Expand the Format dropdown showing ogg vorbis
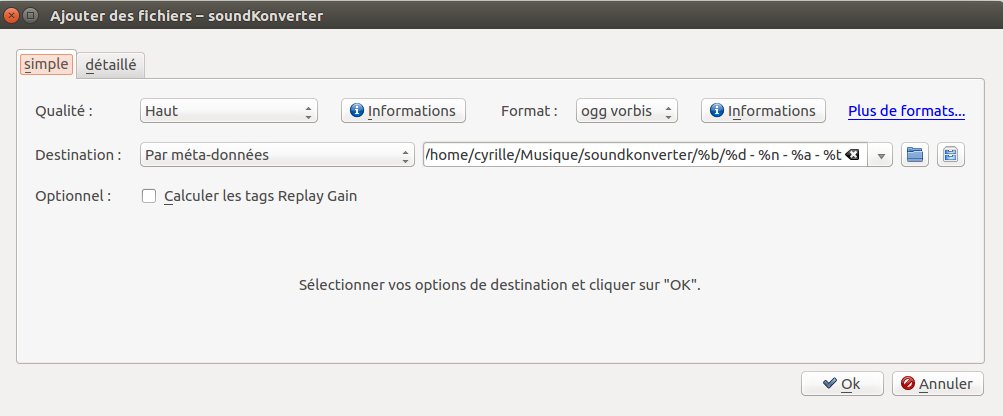1003x416 pixels. click(x=628, y=111)
